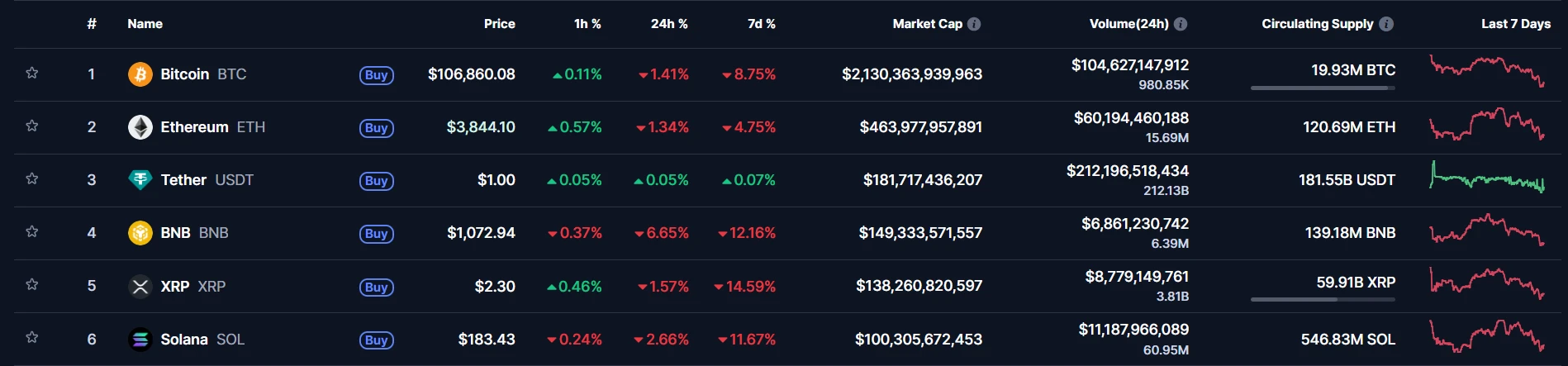Toggle the watchlist star for Ethereum
This screenshot has width=1568, height=366.
coord(32,126)
